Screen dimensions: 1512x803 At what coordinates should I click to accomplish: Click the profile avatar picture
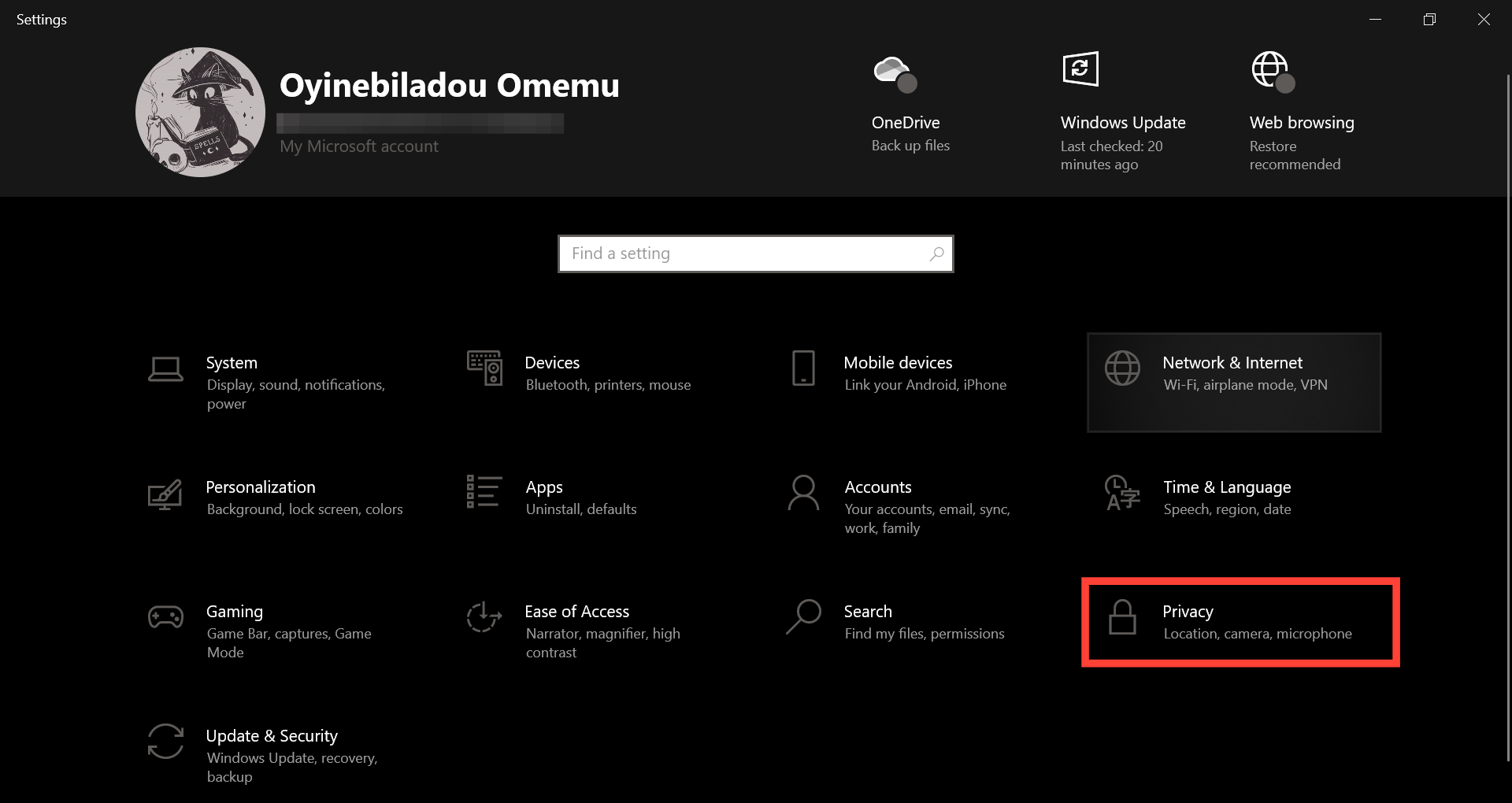coord(200,112)
